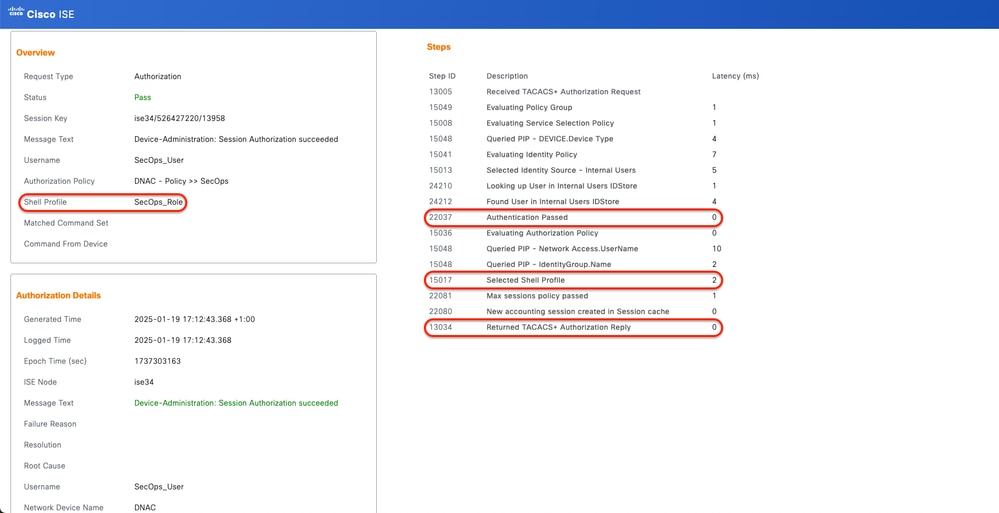Click step 15041 Evaluating Identity Policy

573,155
